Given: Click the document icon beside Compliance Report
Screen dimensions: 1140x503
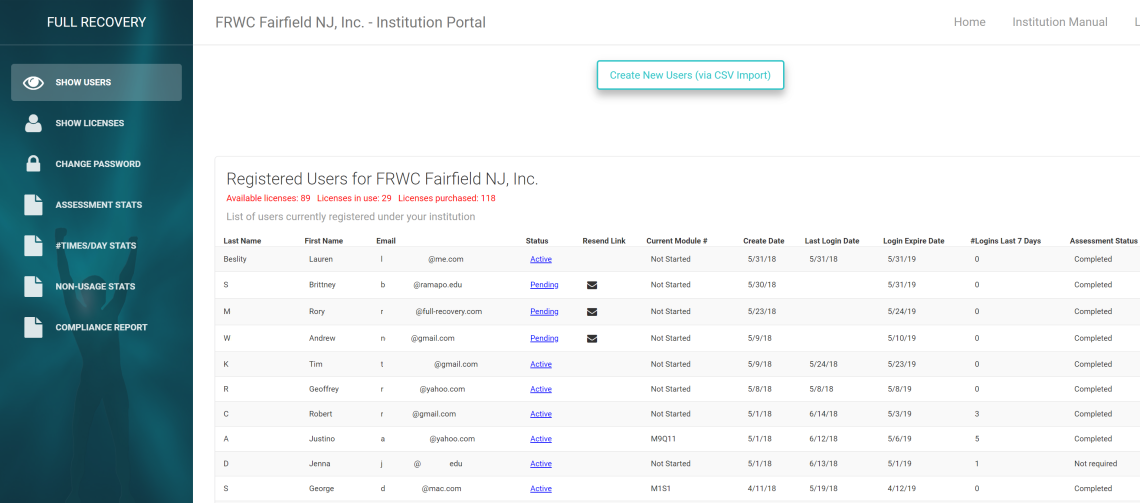Looking at the screenshot, I should [x=33, y=327].
